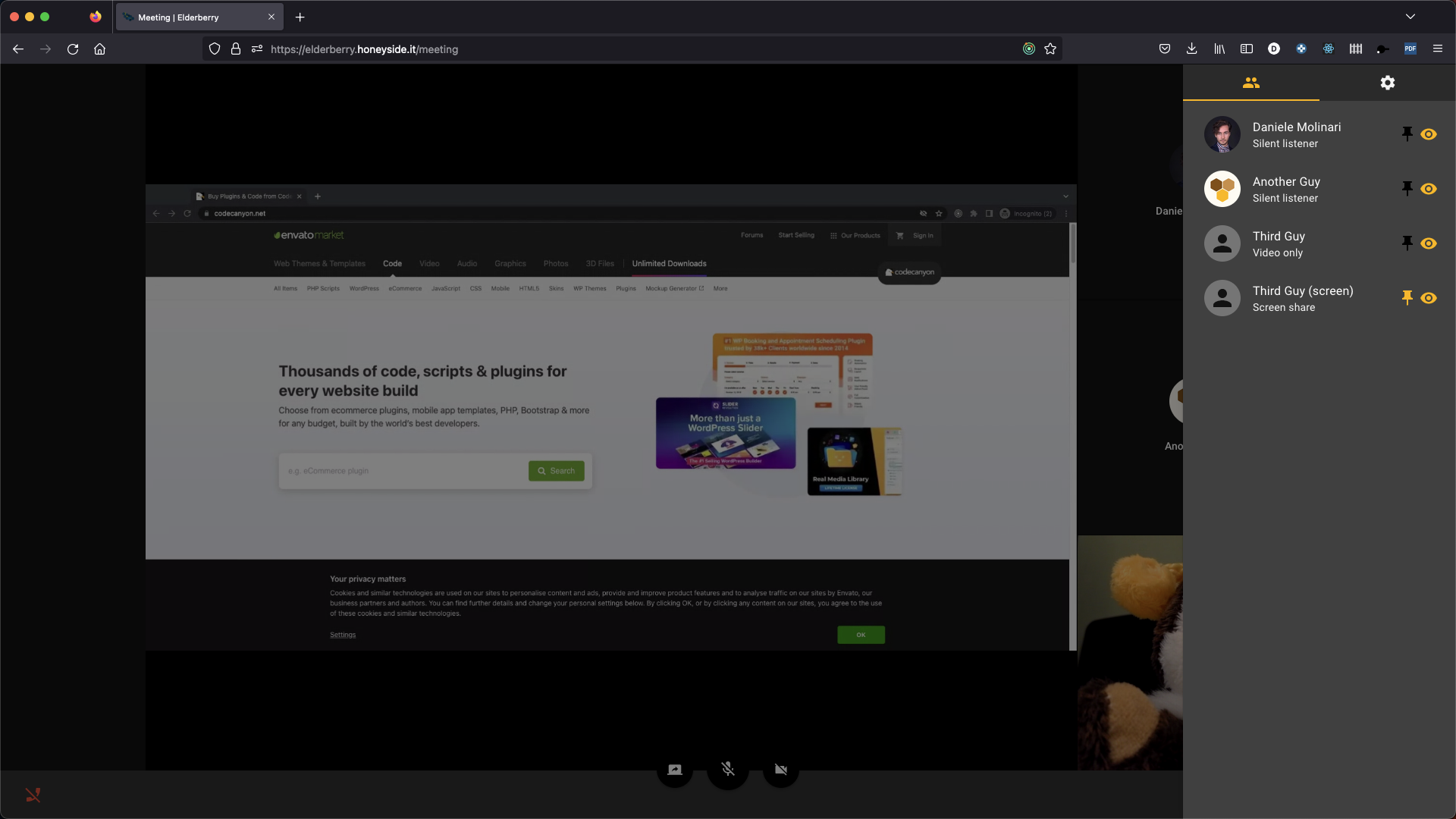Screen dimensions: 1456x819
Task: Hide Daniele Molinari's video with the eye toggle
Action: [x=1429, y=133]
